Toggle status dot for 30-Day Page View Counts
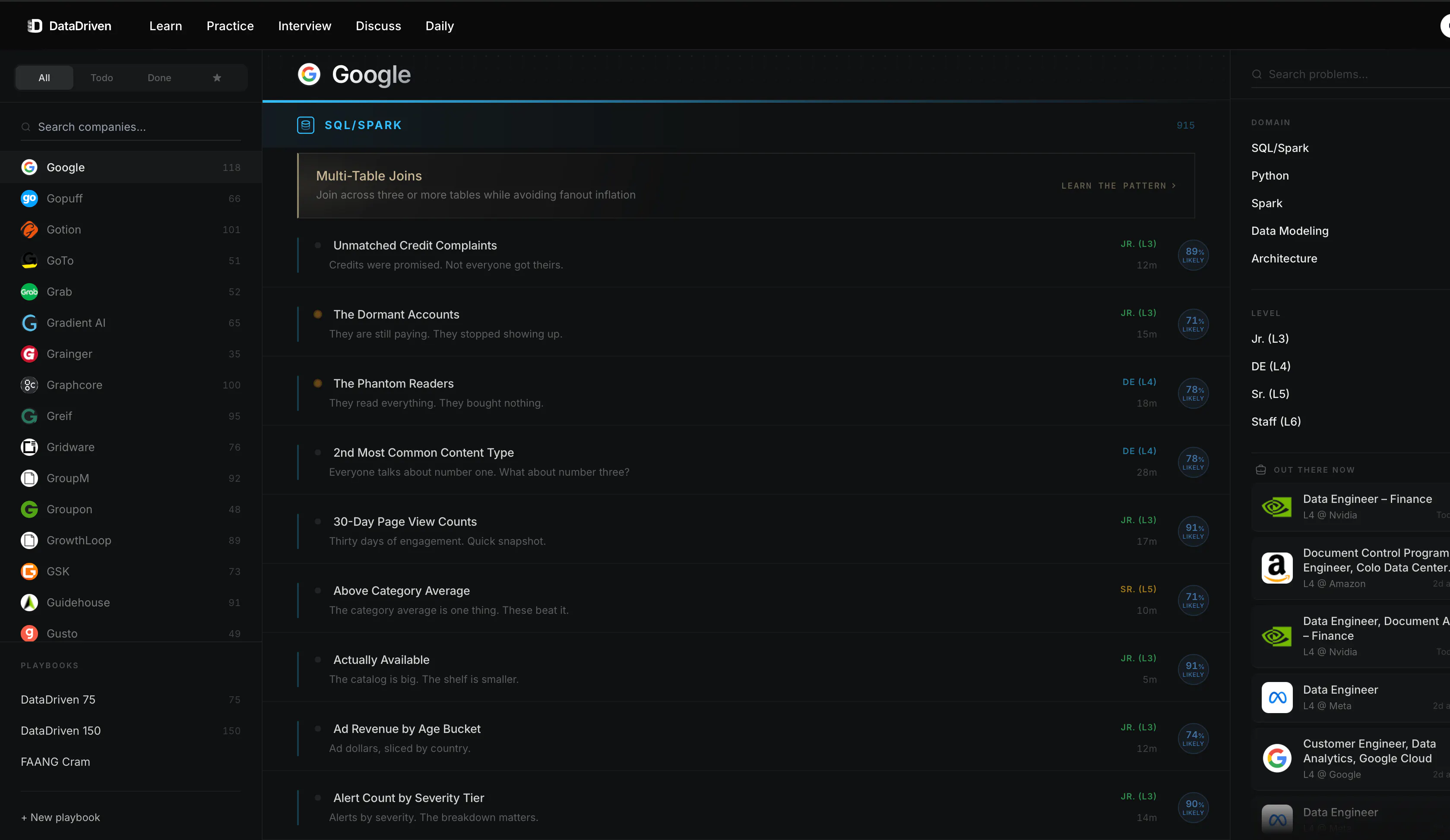This screenshot has width=1450, height=840. pyautogui.click(x=318, y=522)
